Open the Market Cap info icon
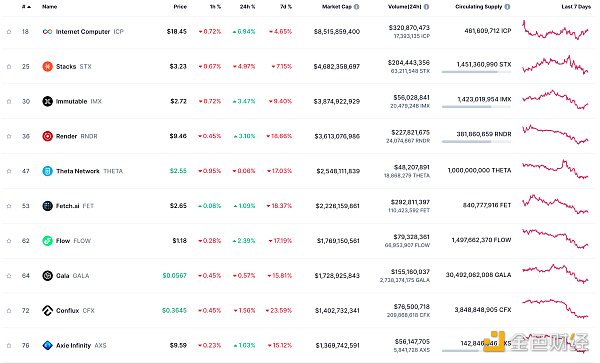This screenshot has height=363, width=600. tap(357, 7)
